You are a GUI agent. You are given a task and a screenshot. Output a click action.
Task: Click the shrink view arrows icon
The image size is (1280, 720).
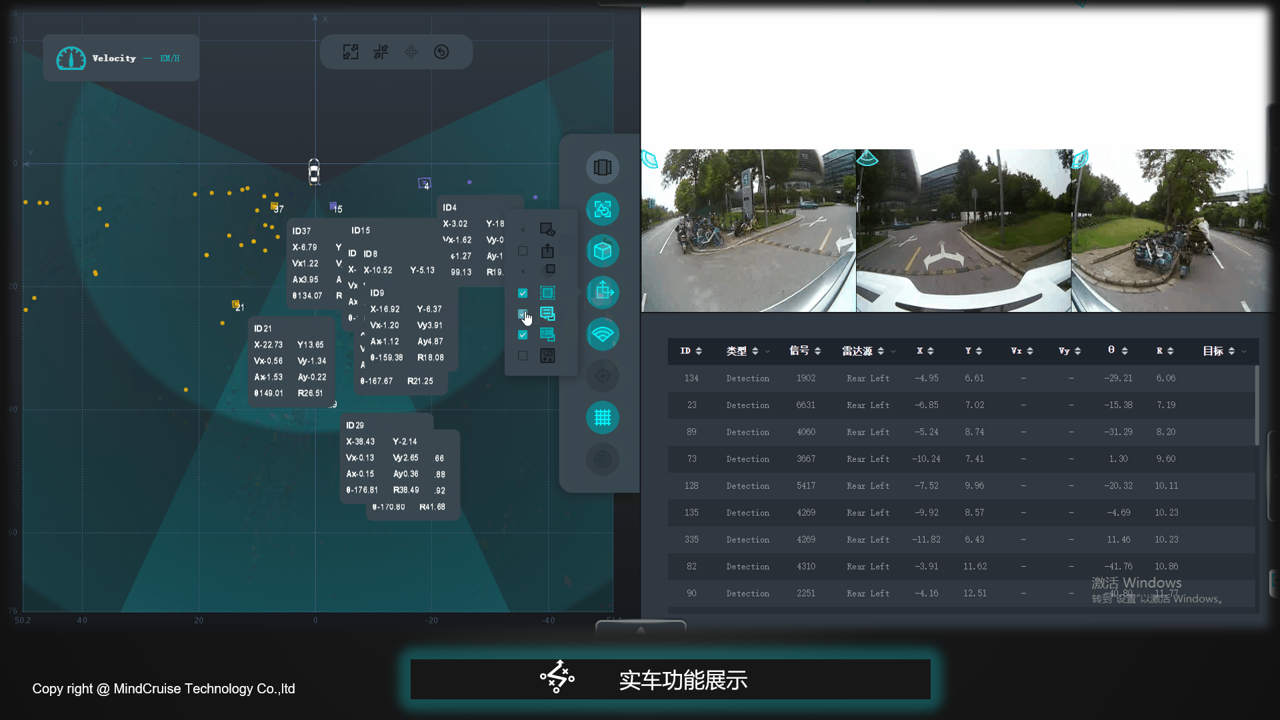(x=381, y=52)
